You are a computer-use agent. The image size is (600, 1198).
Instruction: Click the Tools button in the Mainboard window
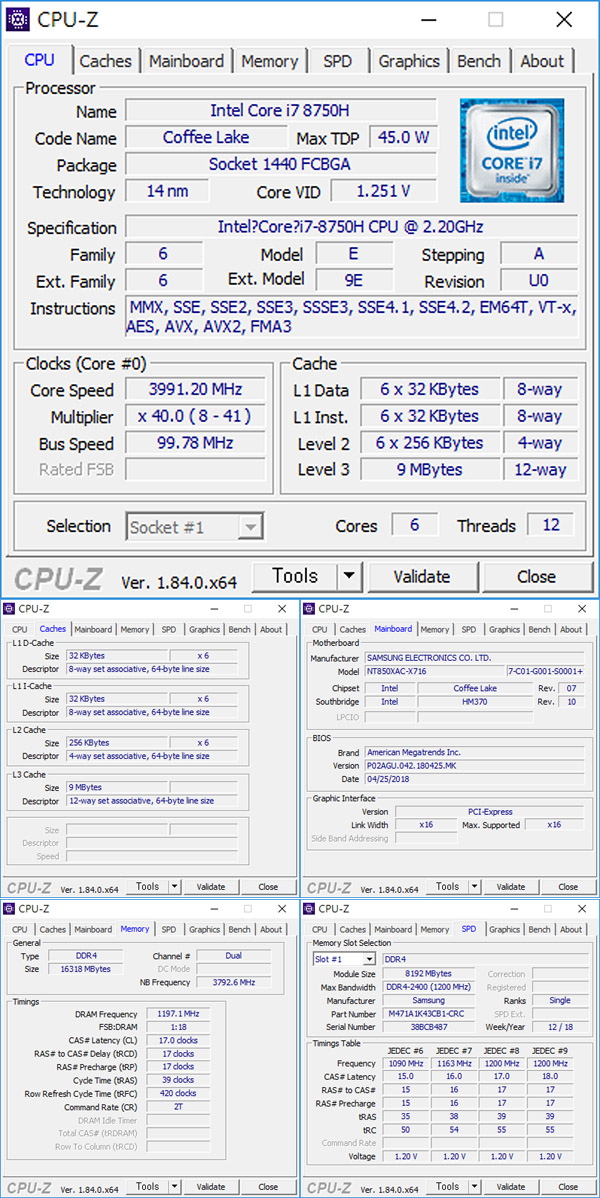tap(447, 887)
